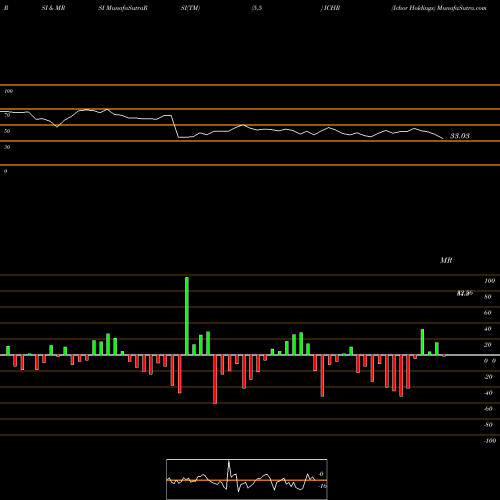Click the RSI current value 33.03
Image resolution: width=500 pixels, height=500 pixels.
pos(460,136)
